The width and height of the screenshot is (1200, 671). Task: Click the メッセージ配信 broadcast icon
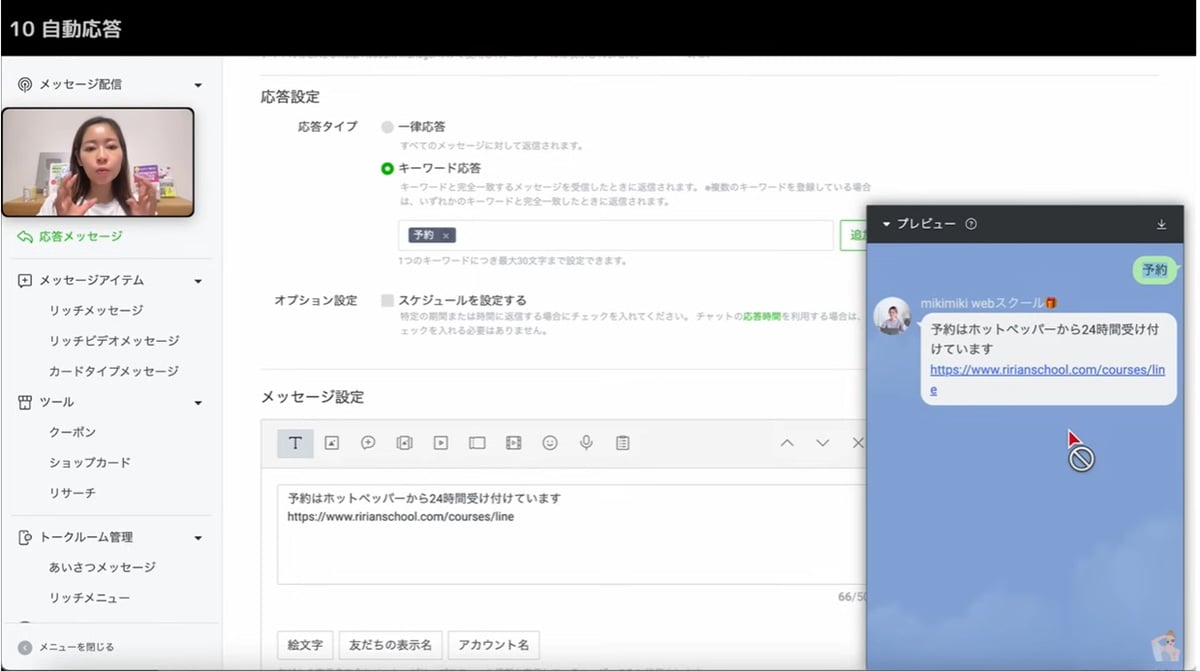(25, 85)
